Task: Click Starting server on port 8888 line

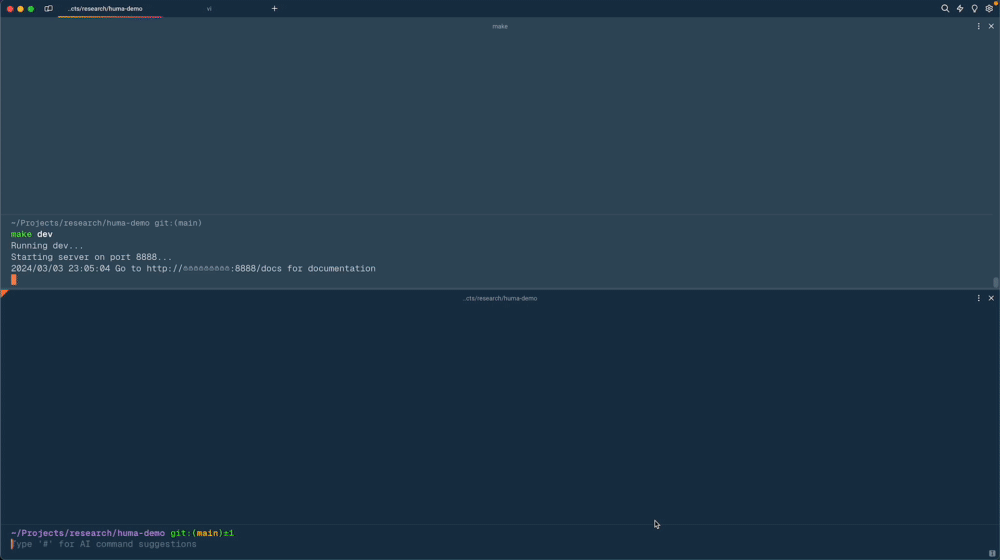Action: click(x=91, y=257)
